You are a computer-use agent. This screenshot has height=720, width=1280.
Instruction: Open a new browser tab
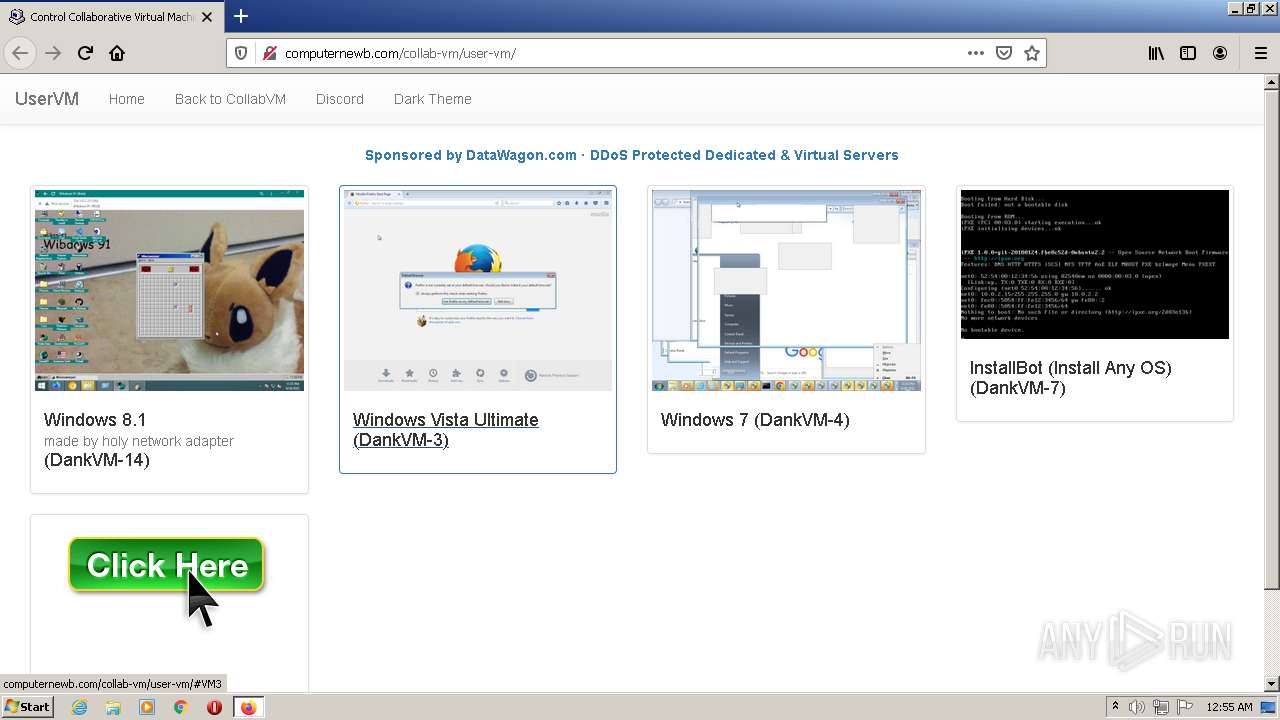(x=241, y=16)
